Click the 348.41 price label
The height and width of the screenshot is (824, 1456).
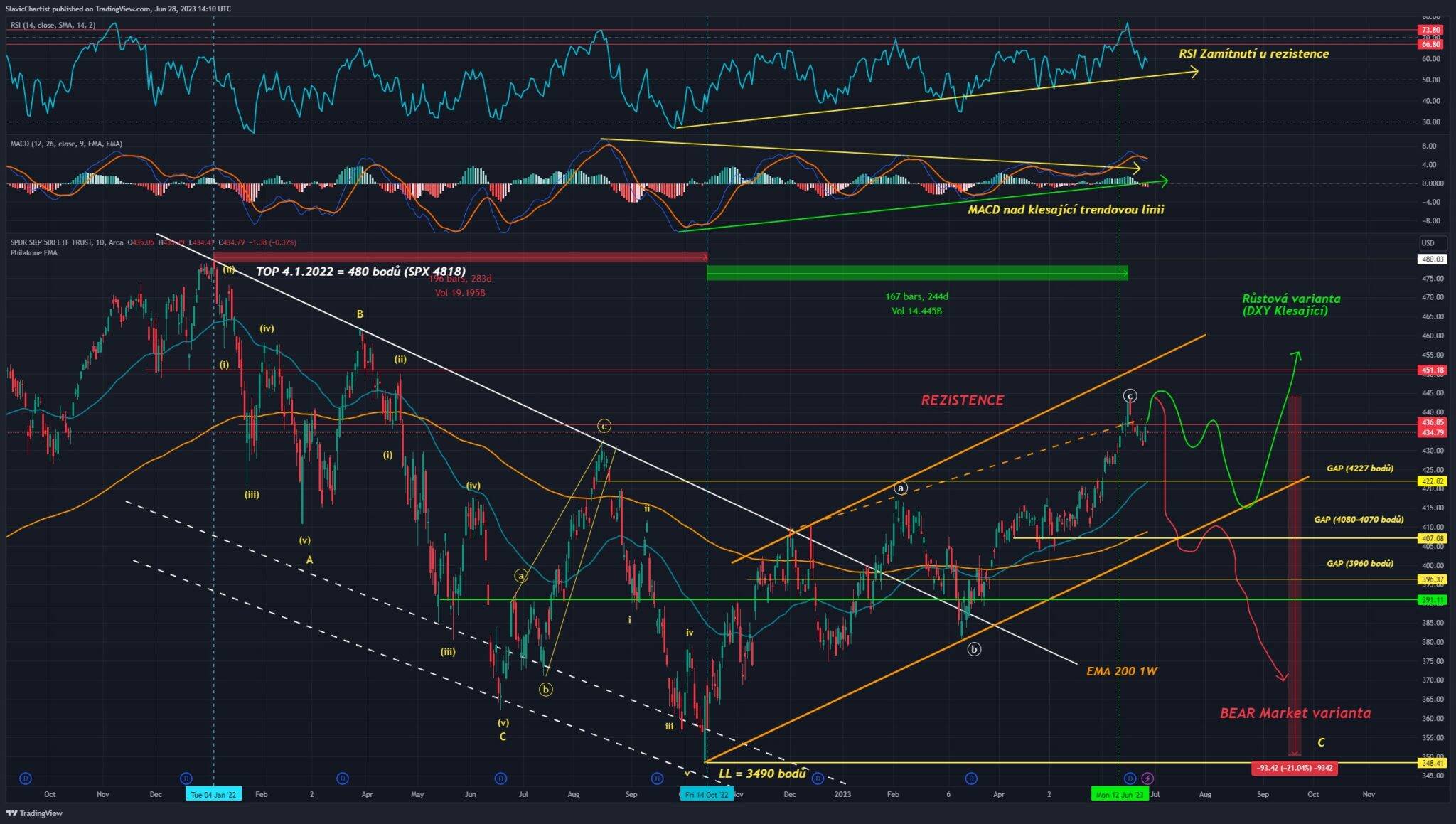click(x=1432, y=763)
